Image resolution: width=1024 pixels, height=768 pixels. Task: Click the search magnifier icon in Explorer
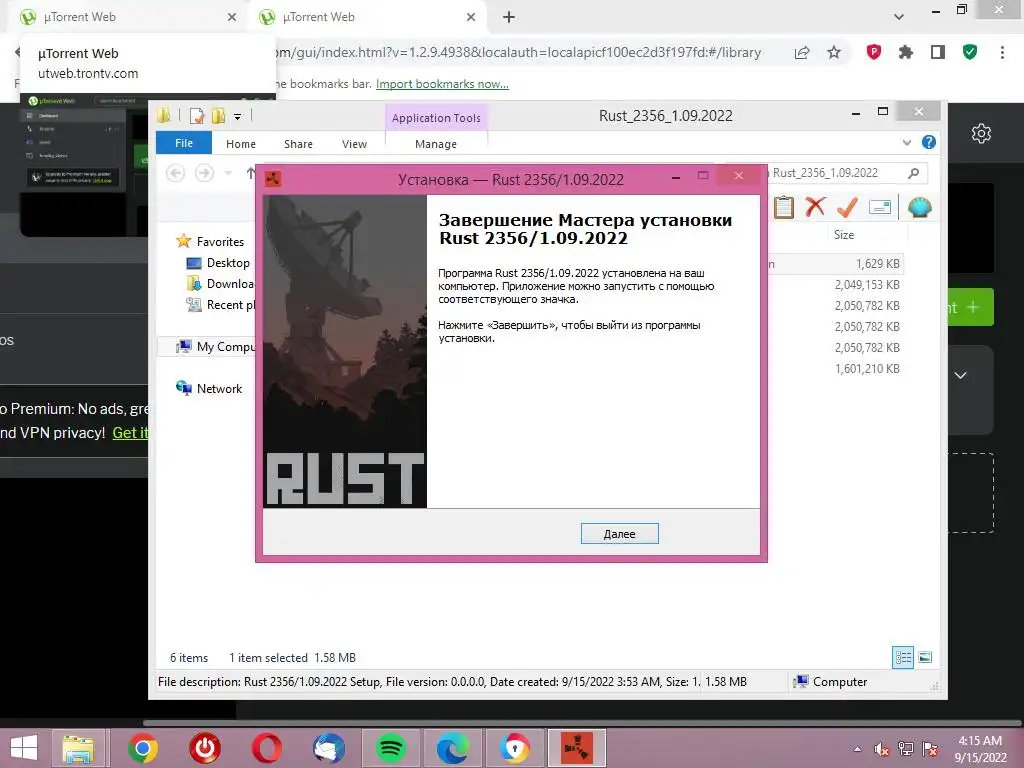tap(914, 173)
